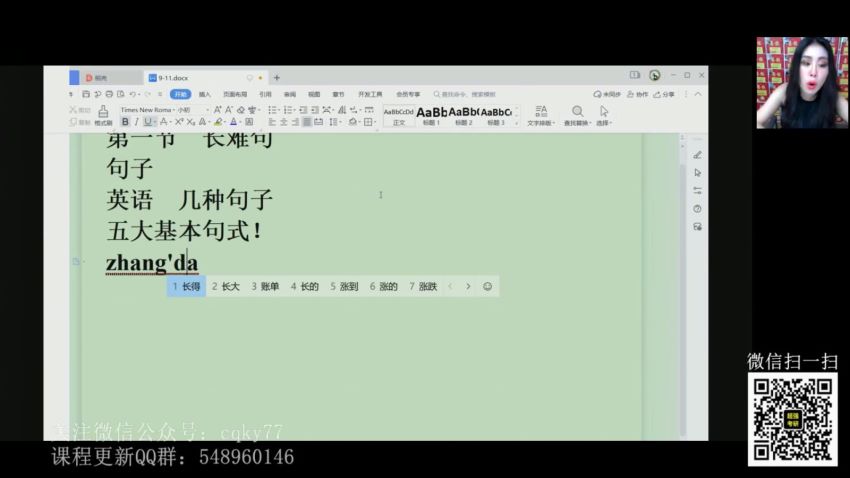Switch to the 页面布局 ribbon tab
The image size is (850, 478).
235,94
